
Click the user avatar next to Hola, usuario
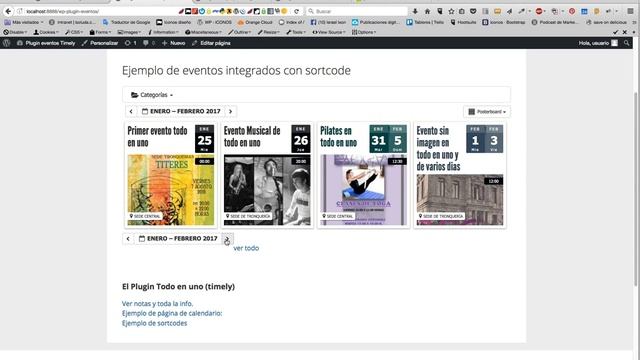pos(614,43)
